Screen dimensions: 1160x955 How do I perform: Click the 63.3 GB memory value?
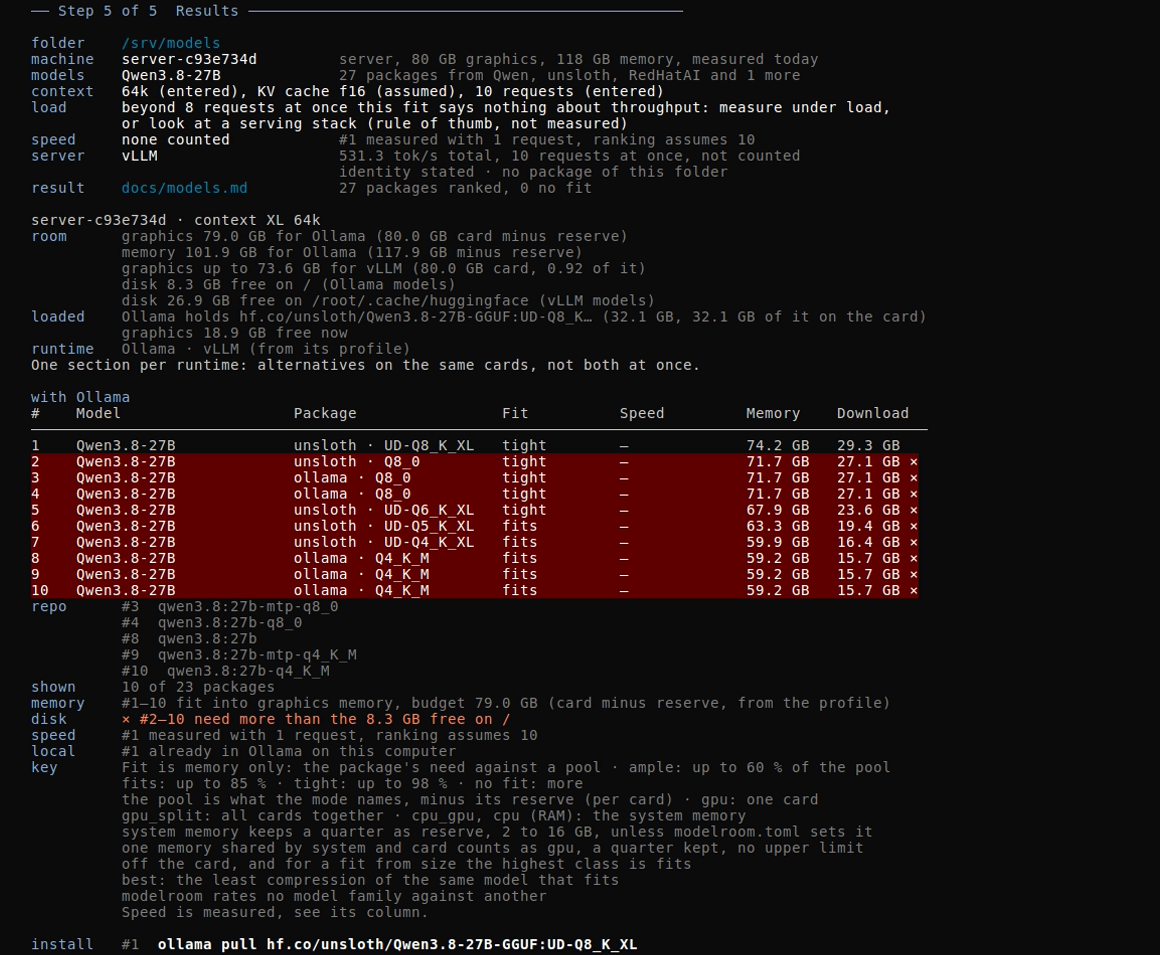(x=778, y=526)
